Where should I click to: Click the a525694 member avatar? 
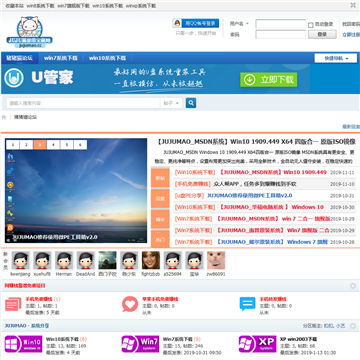(x=173, y=260)
